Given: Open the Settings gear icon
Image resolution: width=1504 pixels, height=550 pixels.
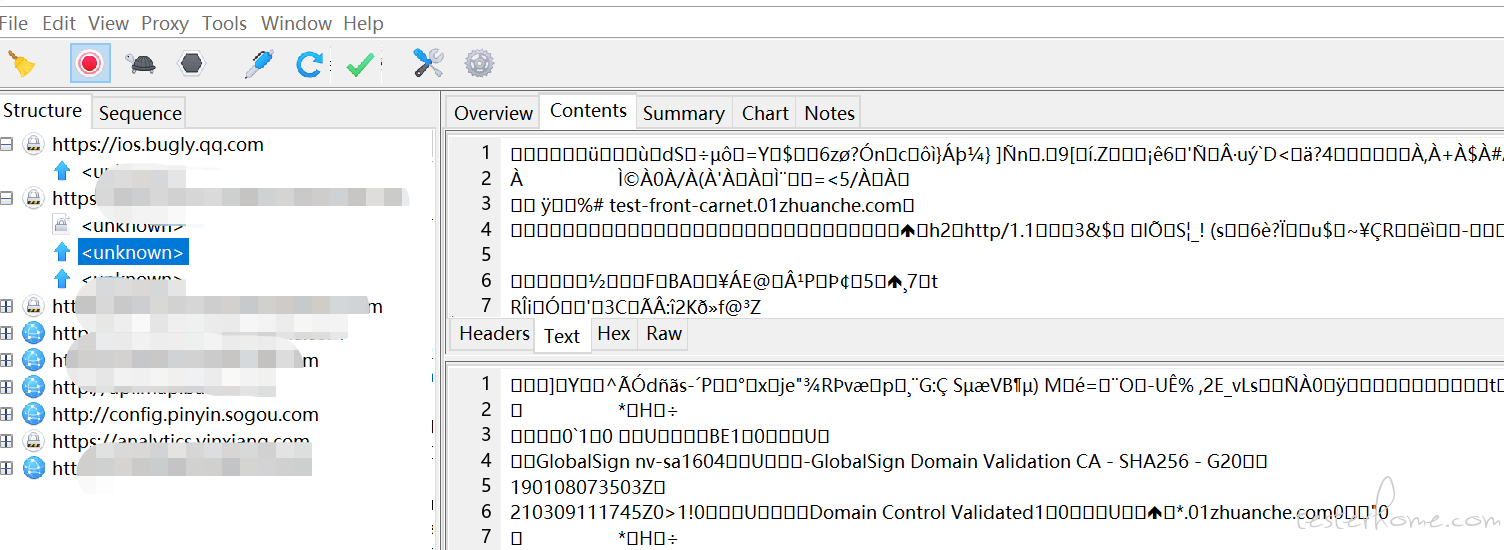Looking at the screenshot, I should (480, 64).
